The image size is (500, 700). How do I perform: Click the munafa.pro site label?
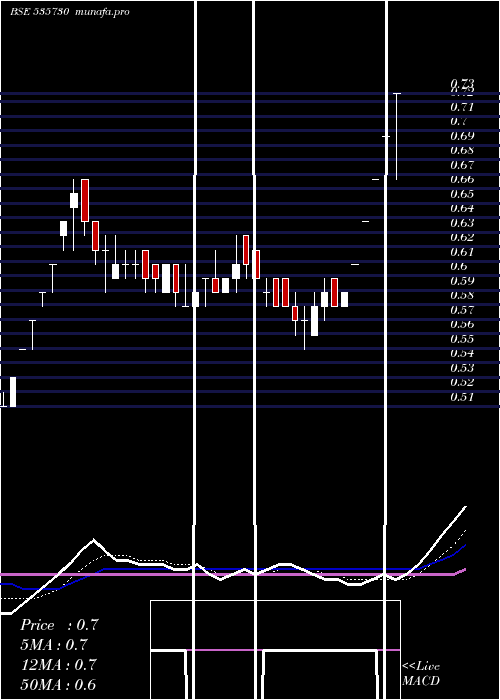click(103, 12)
